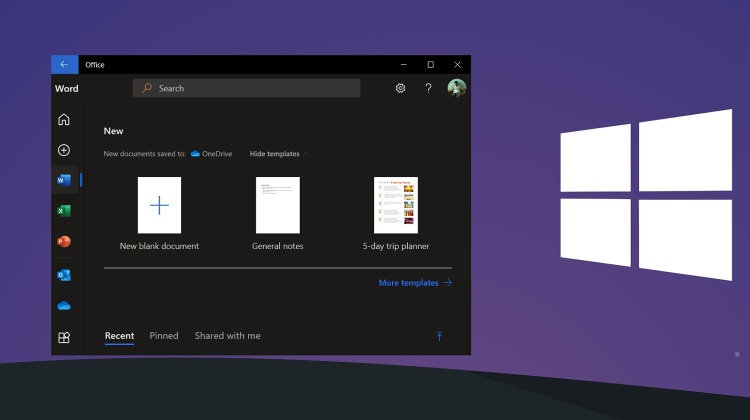Follow the More templates link
Image resolution: width=750 pixels, height=420 pixels.
(x=415, y=283)
